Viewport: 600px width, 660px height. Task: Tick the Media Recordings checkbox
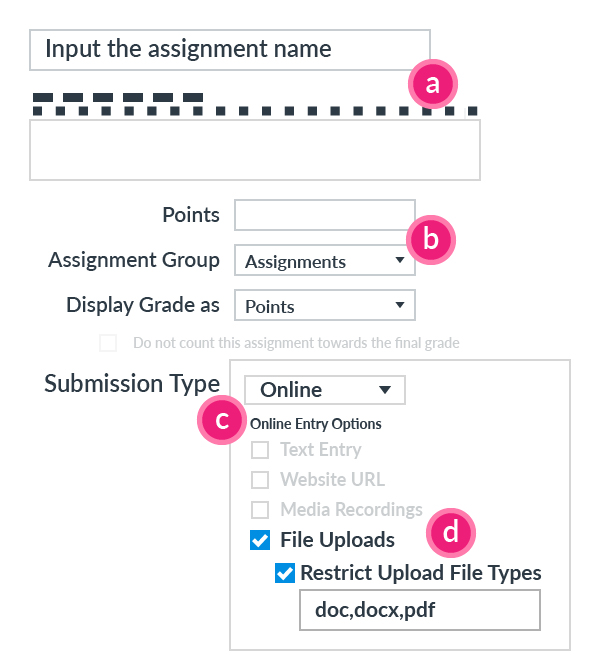(260, 510)
